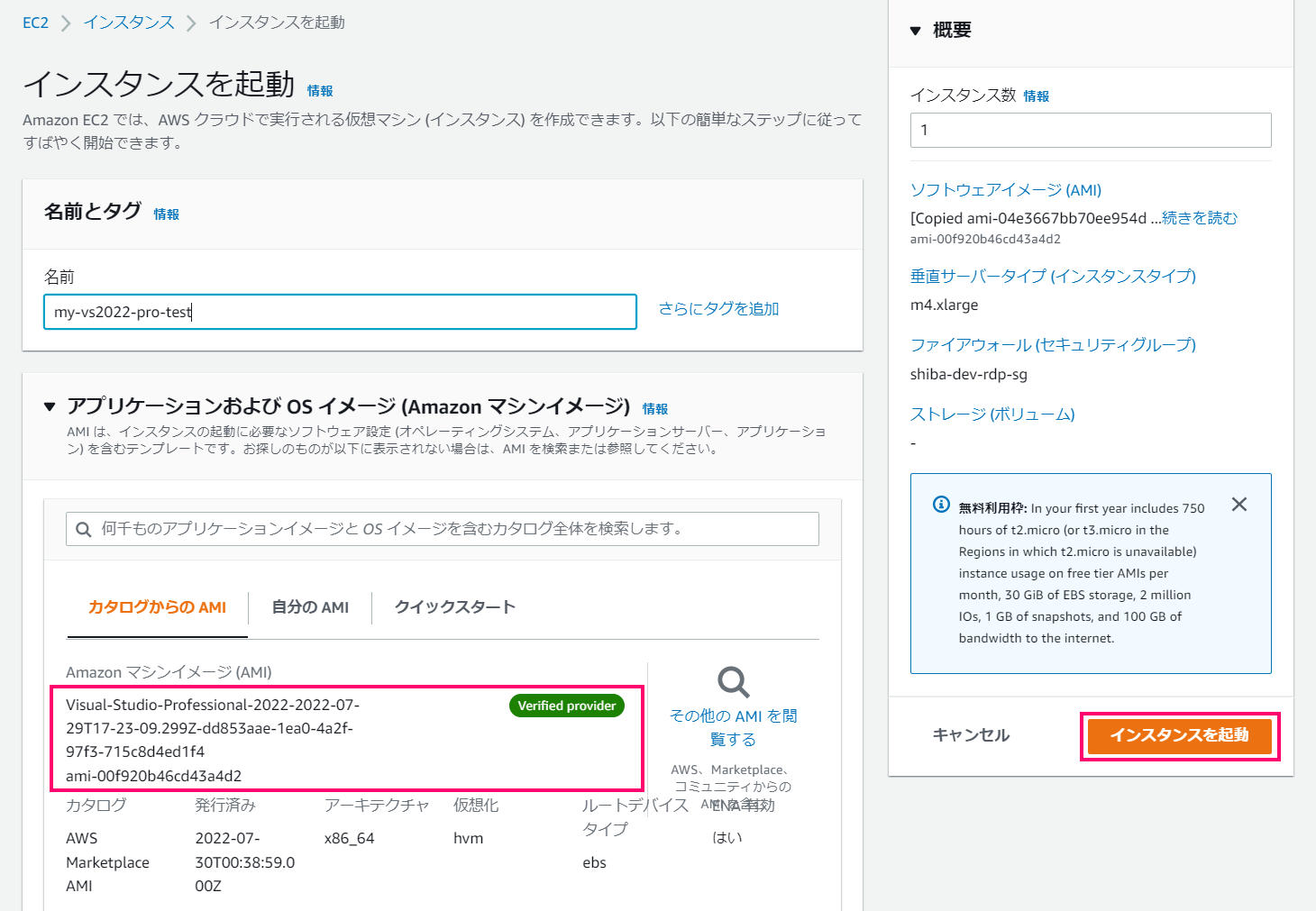
Task: Click the 名前 input field my-vs2022-pro-test
Action: coord(340,312)
